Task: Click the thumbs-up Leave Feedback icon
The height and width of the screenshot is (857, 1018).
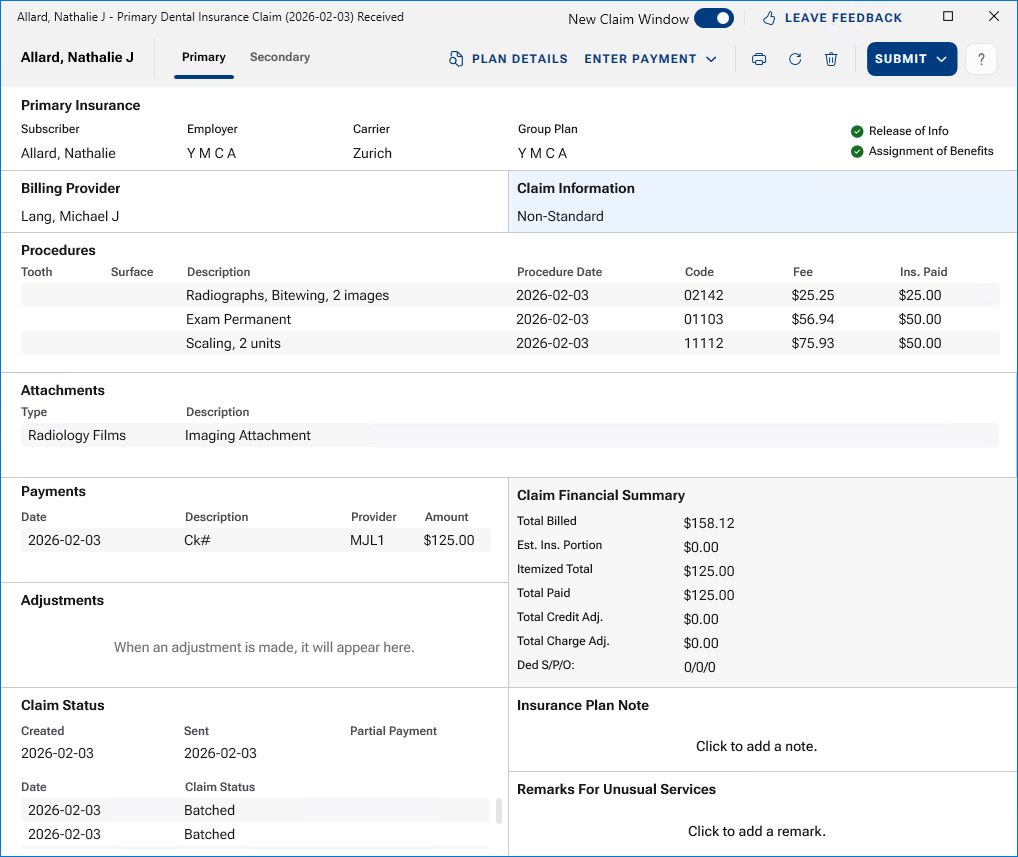Action: 769,18
